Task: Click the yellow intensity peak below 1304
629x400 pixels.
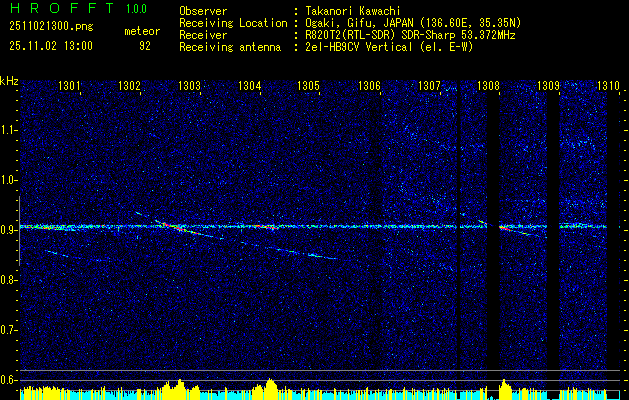Action: pyautogui.click(x=270, y=389)
